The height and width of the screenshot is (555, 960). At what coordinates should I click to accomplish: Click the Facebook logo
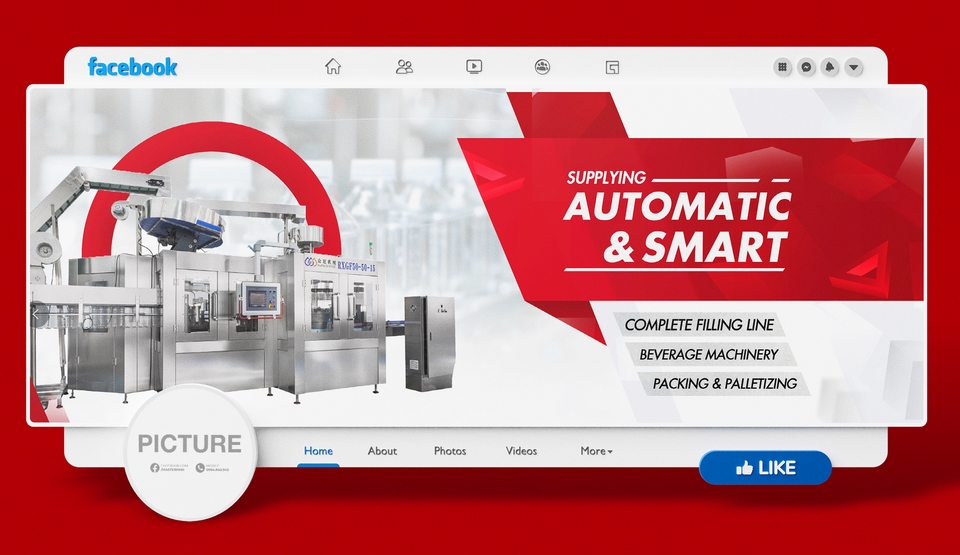click(x=132, y=67)
